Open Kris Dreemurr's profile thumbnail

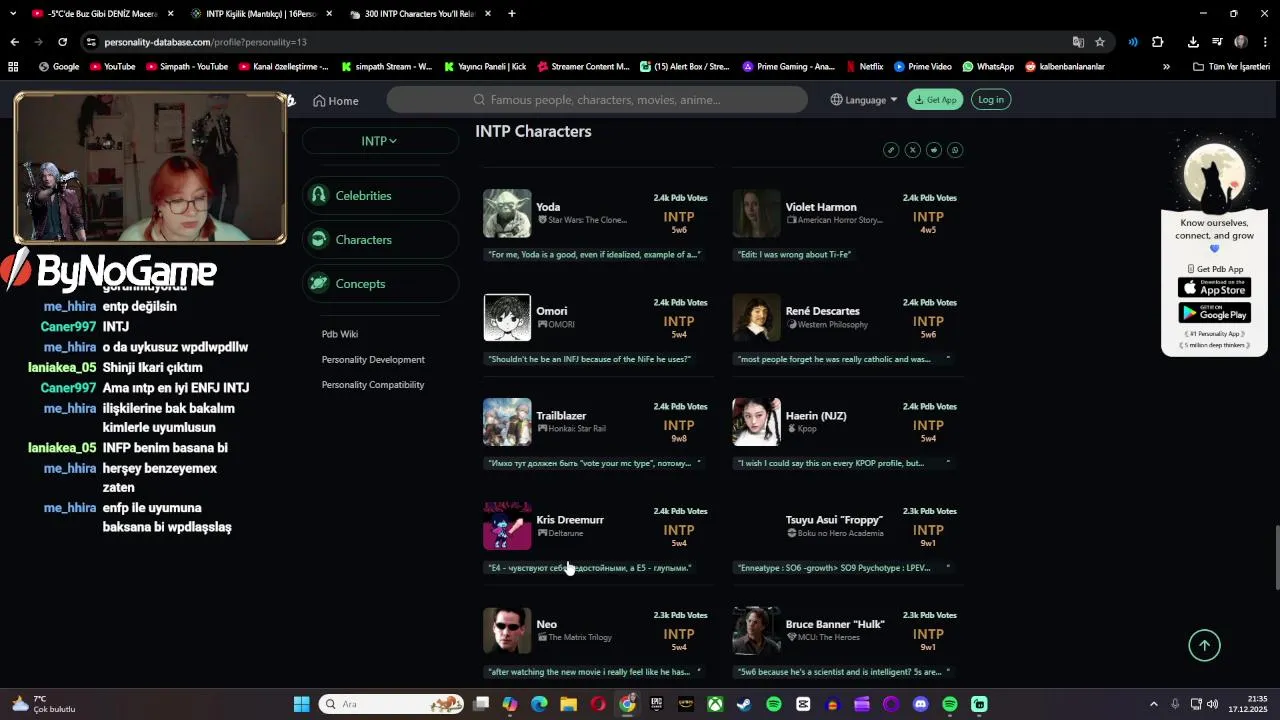coord(507,526)
